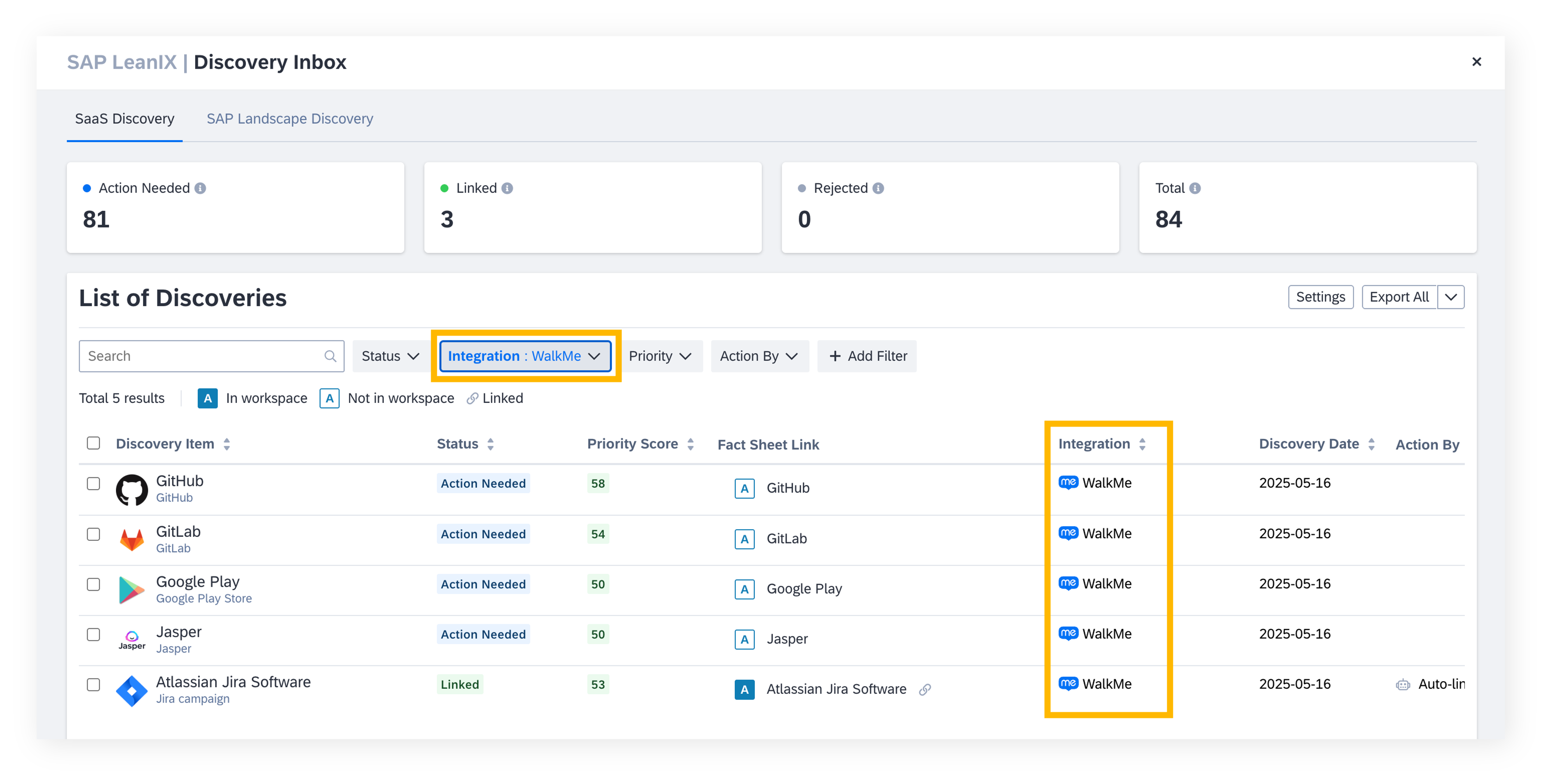The image size is (1550, 784).
Task: Switch to the SaaS Discovery tab
Action: pyautogui.click(x=125, y=119)
